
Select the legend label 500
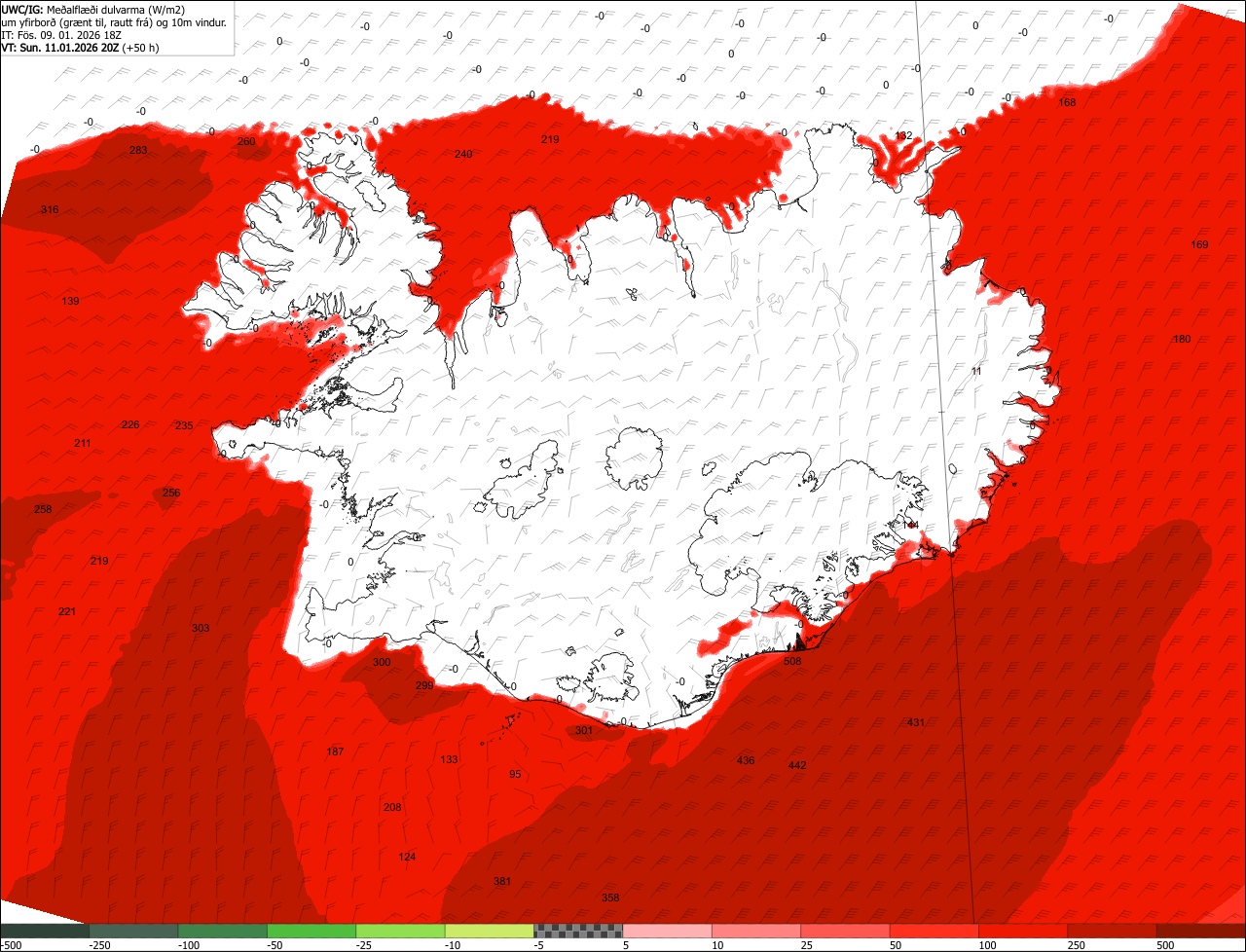coord(1166,945)
